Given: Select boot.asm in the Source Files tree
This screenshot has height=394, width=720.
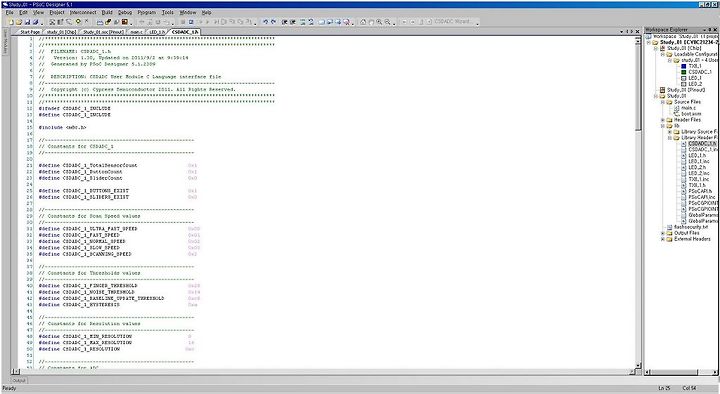Looking at the screenshot, I should 691,114.
